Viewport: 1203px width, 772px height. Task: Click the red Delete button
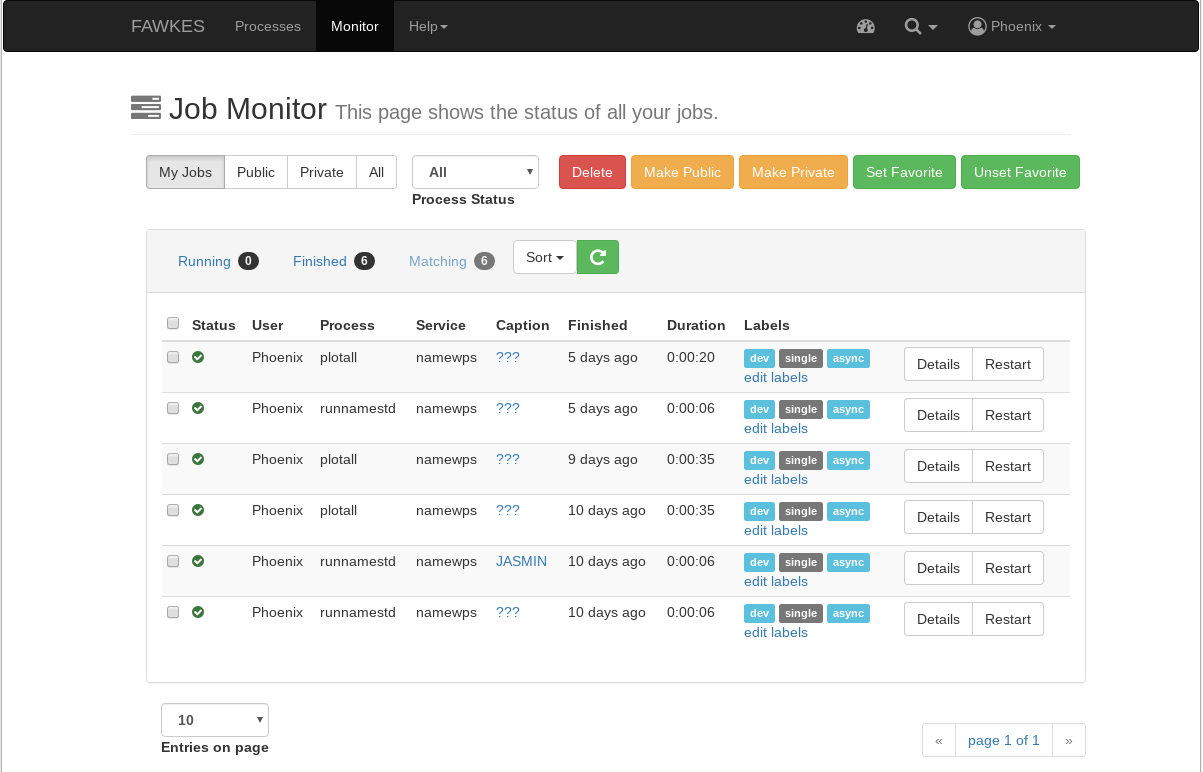point(592,172)
